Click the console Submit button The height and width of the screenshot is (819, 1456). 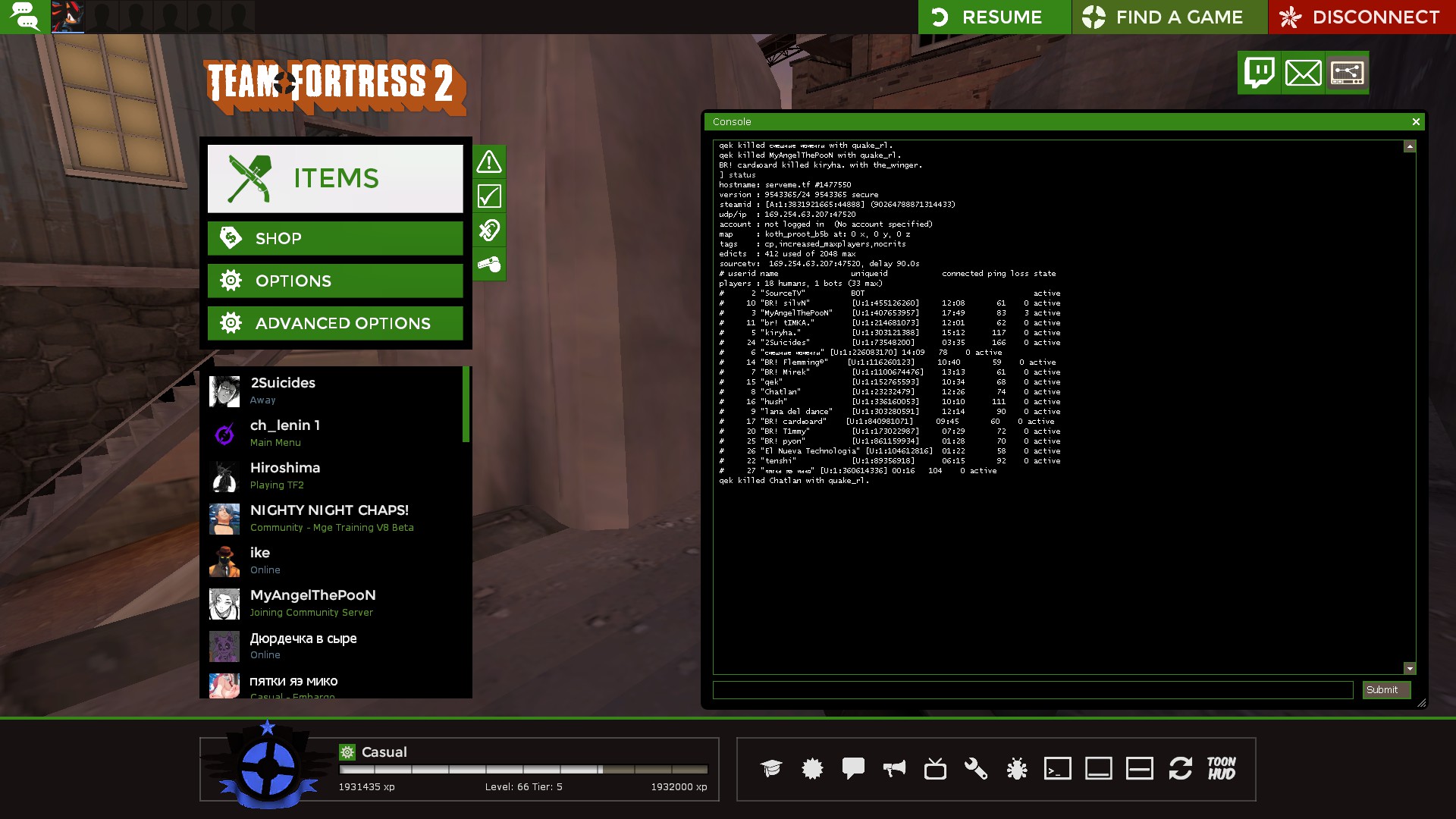point(1385,690)
